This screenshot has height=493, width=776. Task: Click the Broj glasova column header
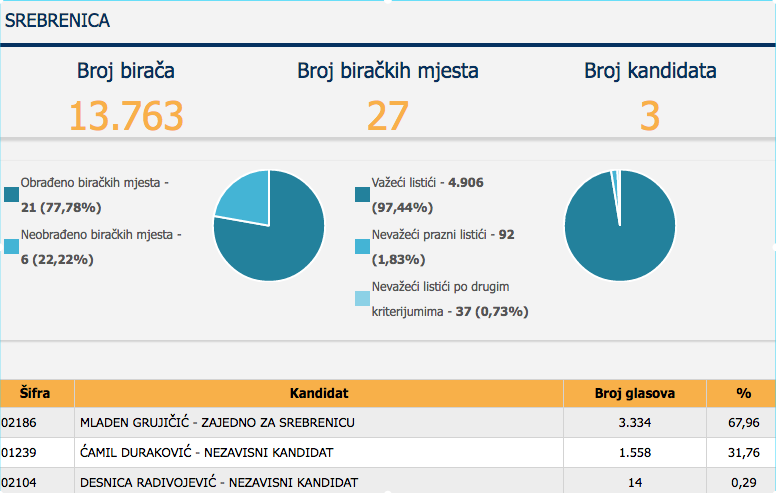click(x=634, y=393)
